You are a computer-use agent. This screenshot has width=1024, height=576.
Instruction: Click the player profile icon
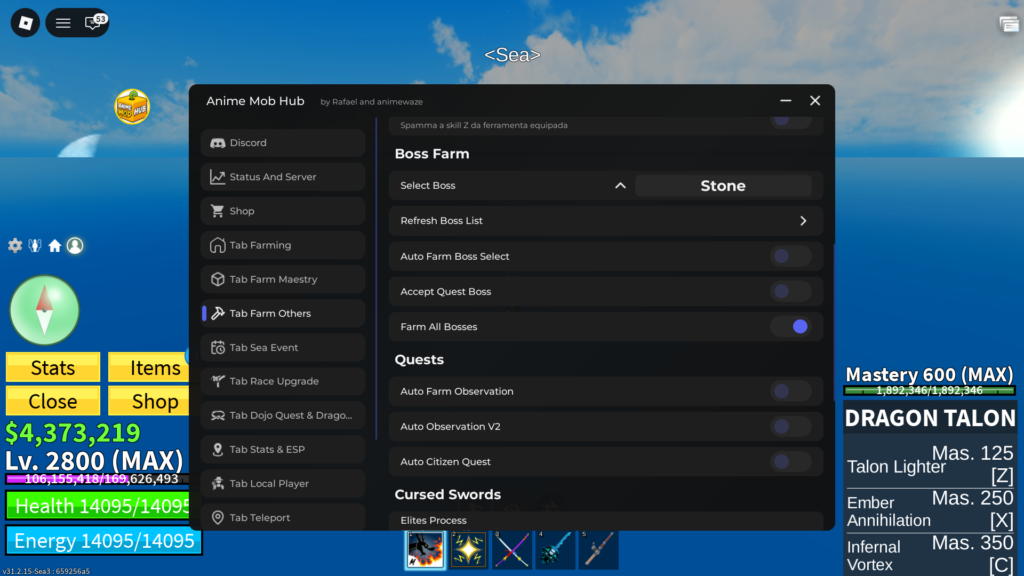click(x=75, y=246)
